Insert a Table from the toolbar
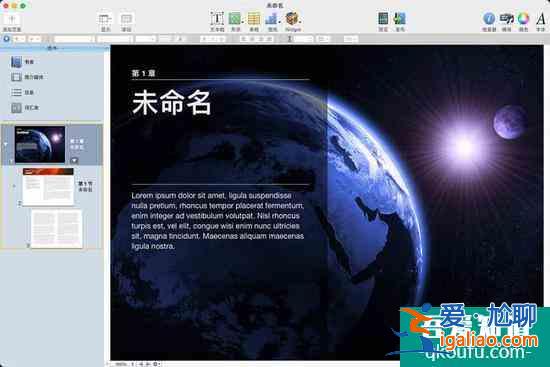This screenshot has height=367, width=550. pos(254,21)
